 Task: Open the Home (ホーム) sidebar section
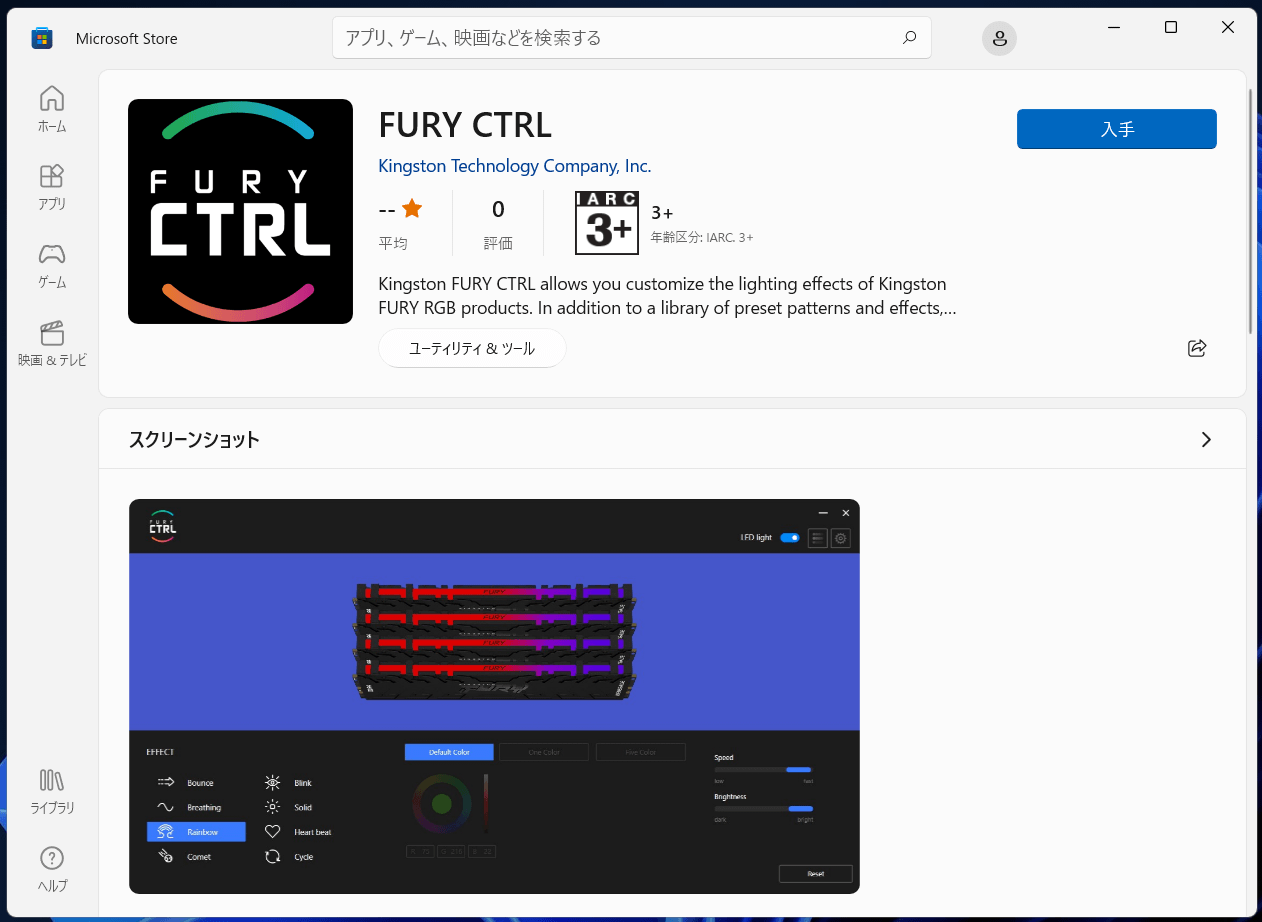tap(52, 109)
